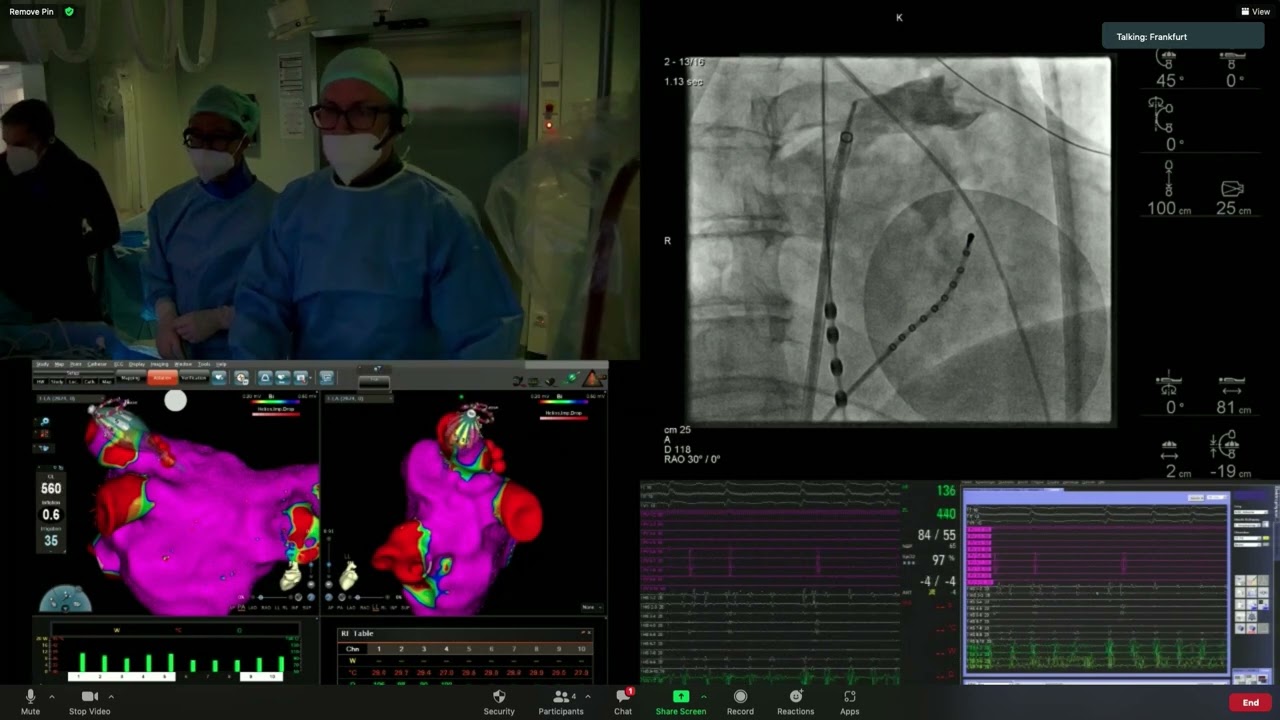The image size is (1280, 720).
Task: Switch to Verification mode button
Action: (x=194, y=377)
